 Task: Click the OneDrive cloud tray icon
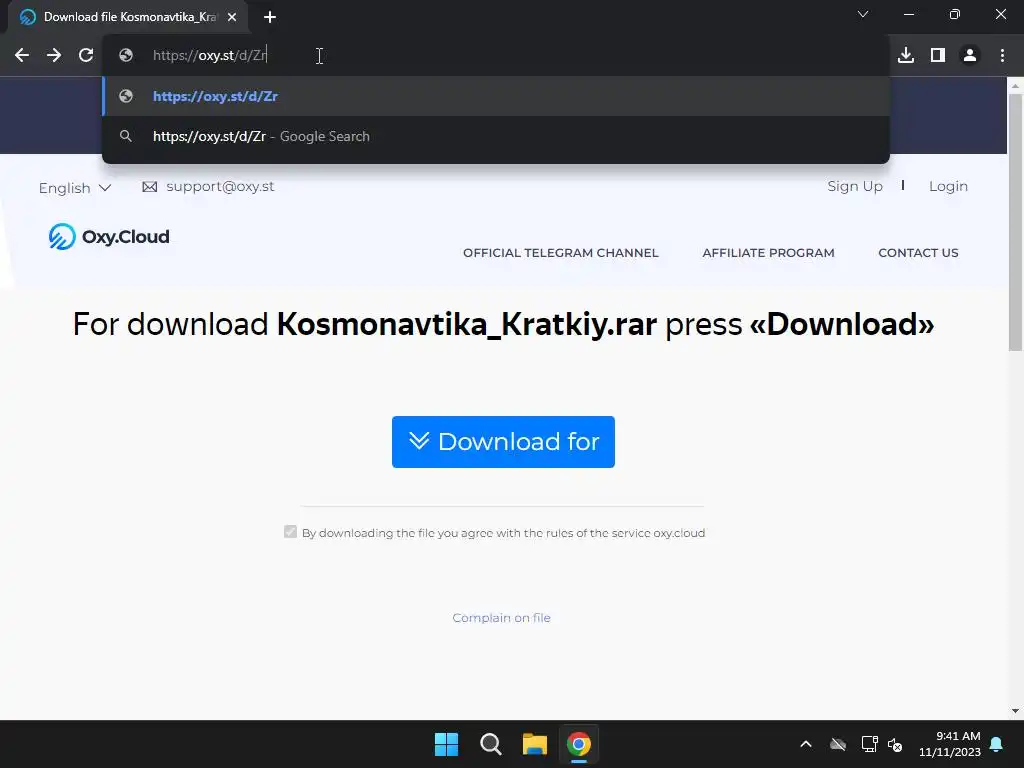coord(838,744)
